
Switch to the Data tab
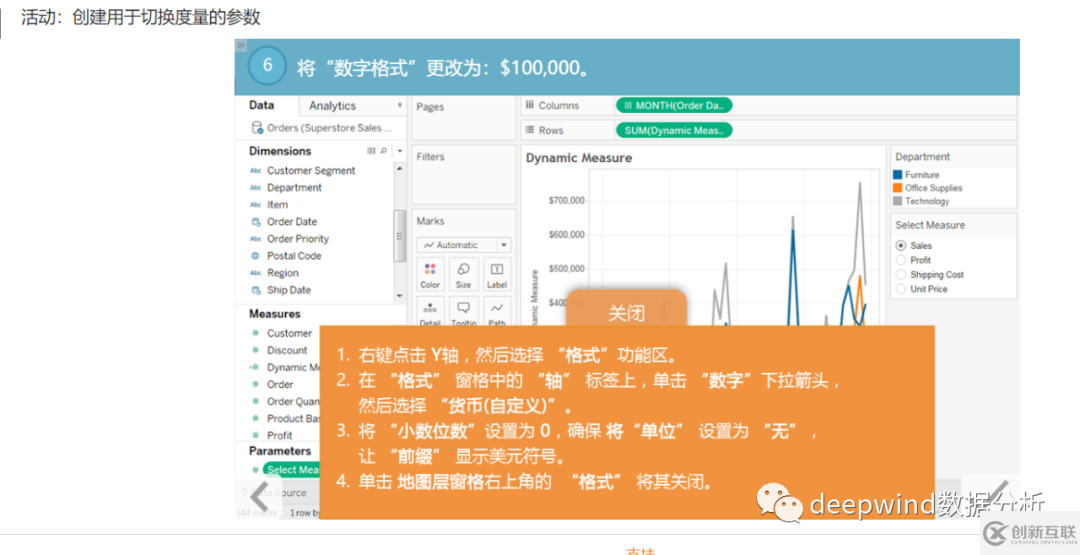pyautogui.click(x=262, y=105)
